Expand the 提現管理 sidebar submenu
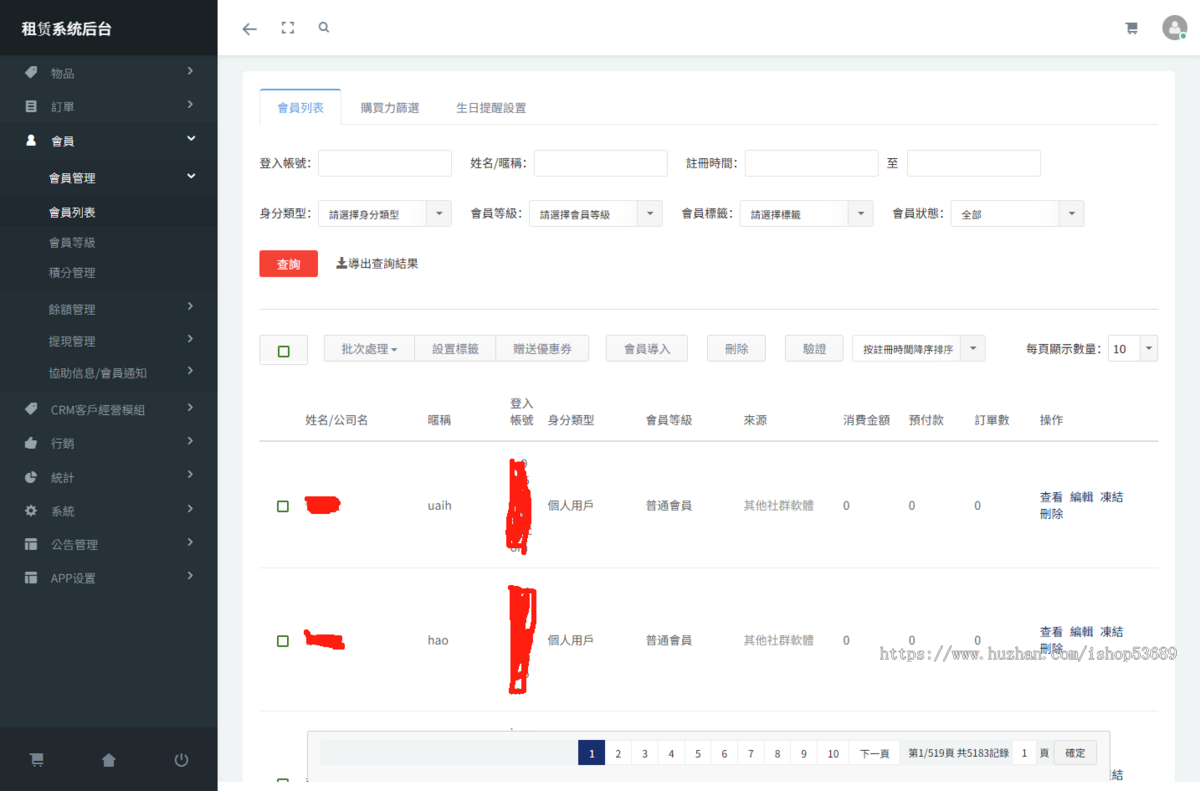 [108, 341]
